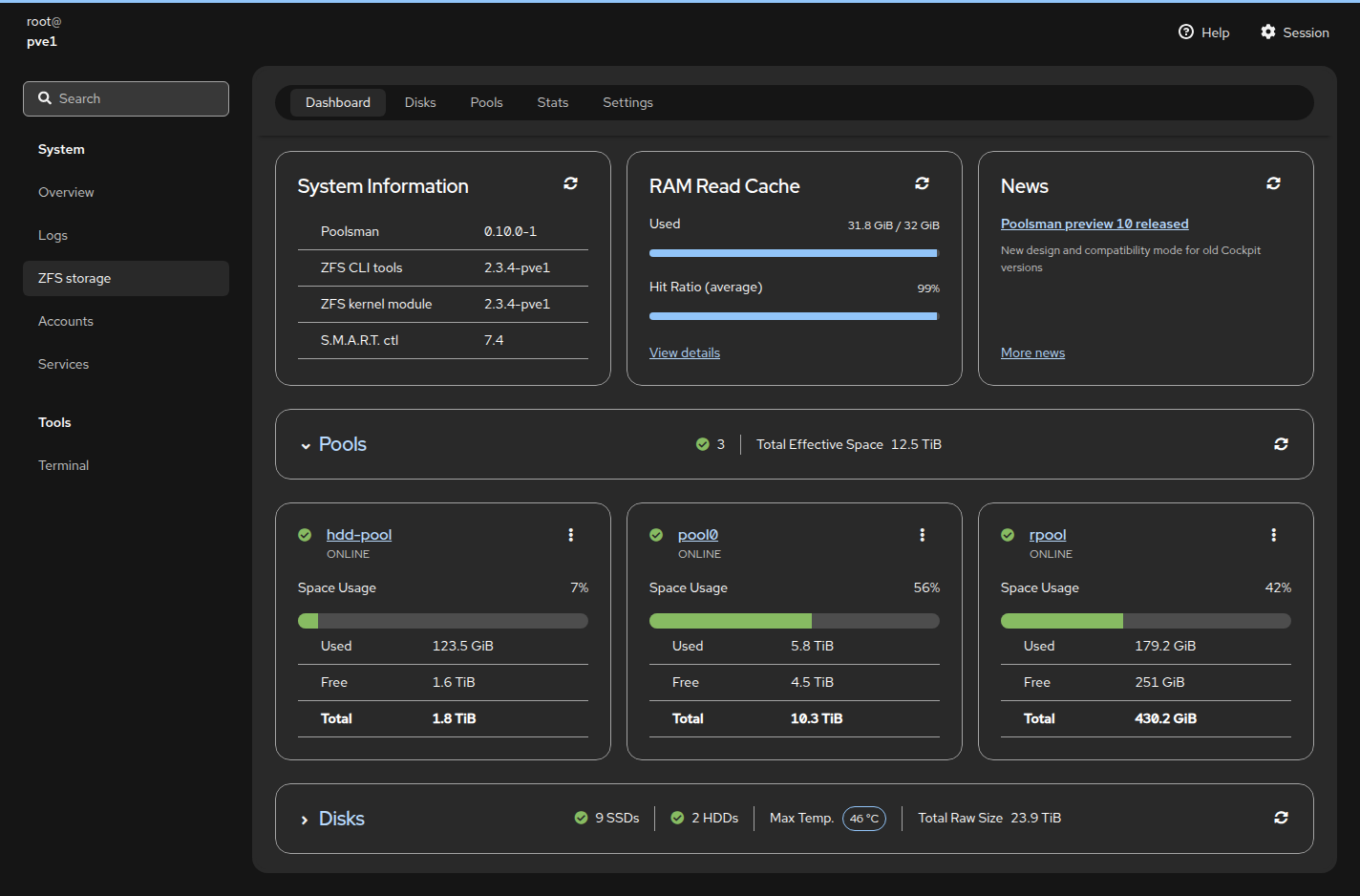This screenshot has width=1360, height=896.
Task: Click the pool0 Space Usage bar
Action: (x=794, y=620)
